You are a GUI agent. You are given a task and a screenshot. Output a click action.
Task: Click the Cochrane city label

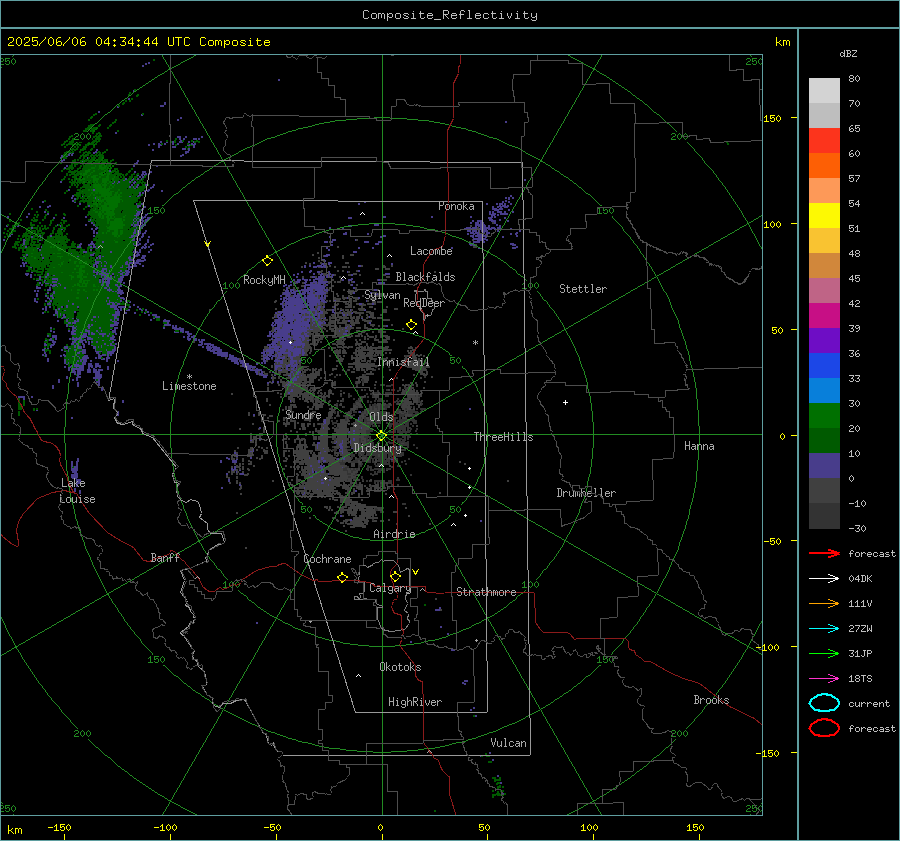[x=327, y=559]
